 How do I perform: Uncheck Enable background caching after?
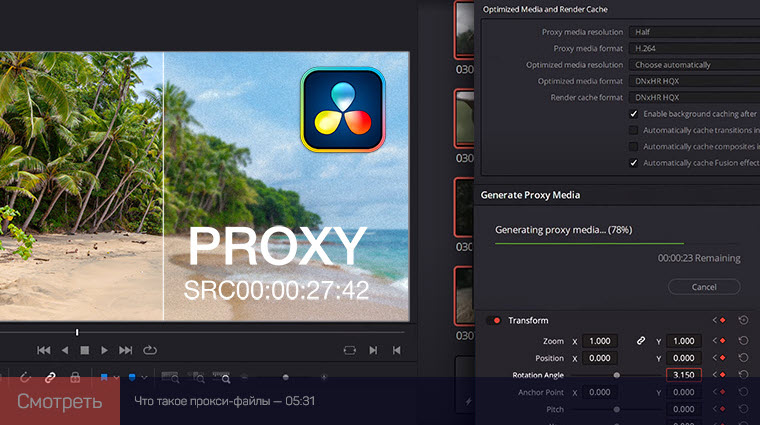click(633, 114)
